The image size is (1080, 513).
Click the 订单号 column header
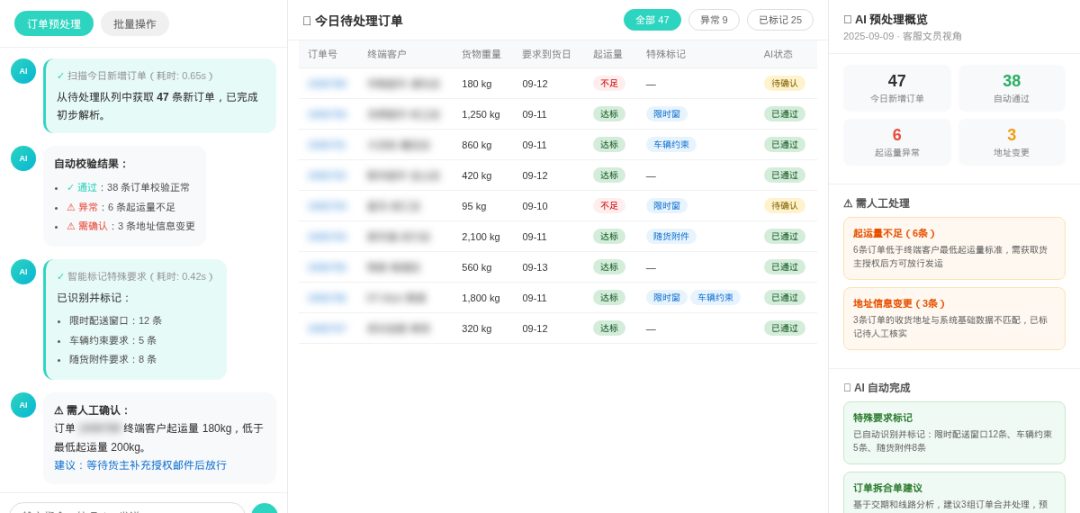tap(322, 54)
